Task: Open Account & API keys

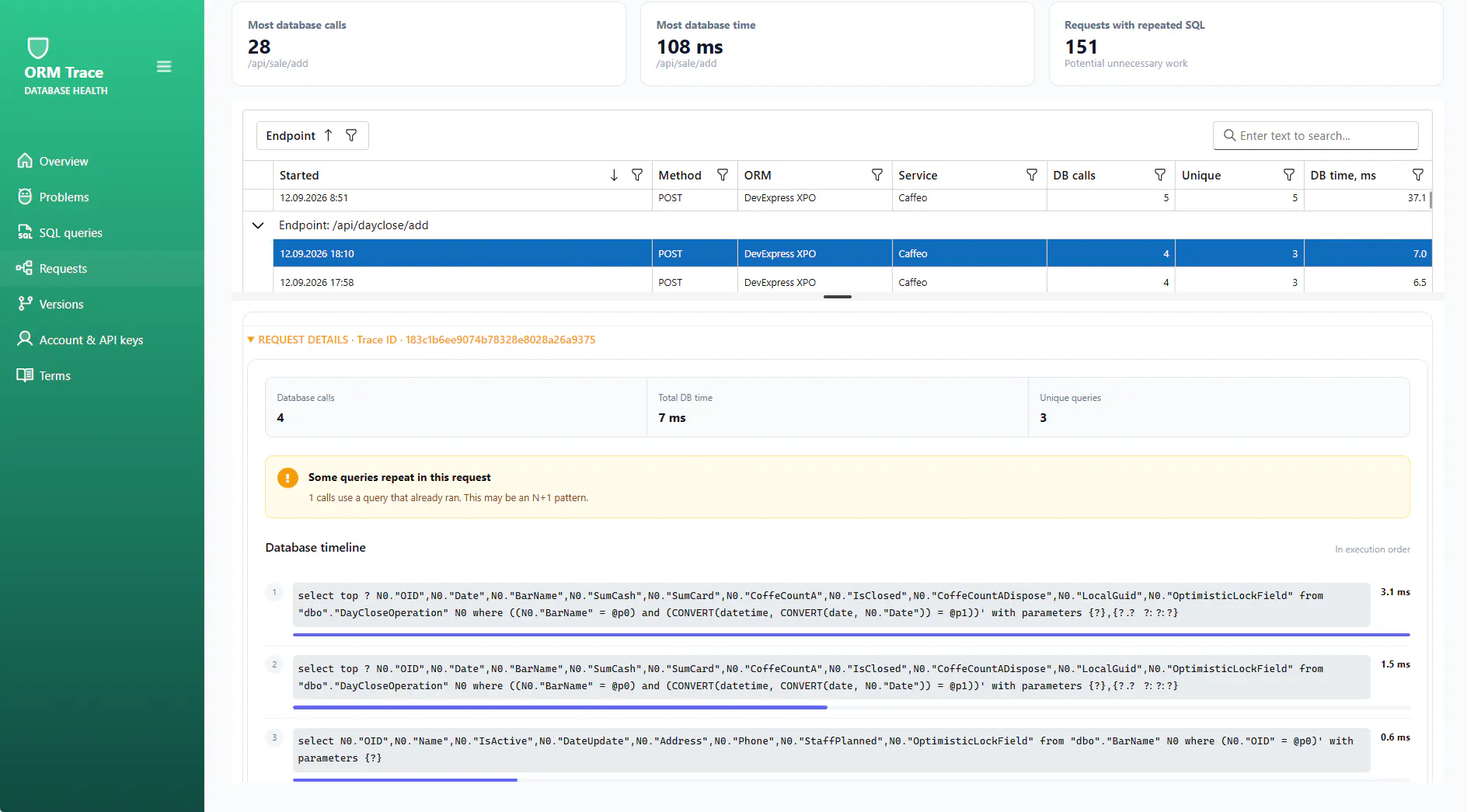Action: click(102, 340)
